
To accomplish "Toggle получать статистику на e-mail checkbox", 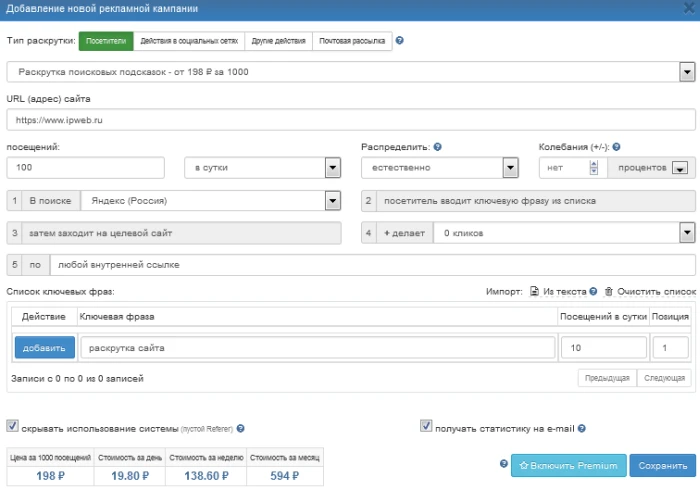I will [426, 427].
